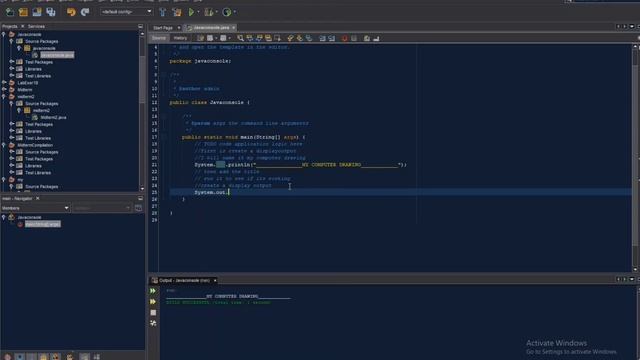Toggle Rectangular Selection in editor toolbar
Viewport: 640px width, 360px height.
click(x=278, y=38)
